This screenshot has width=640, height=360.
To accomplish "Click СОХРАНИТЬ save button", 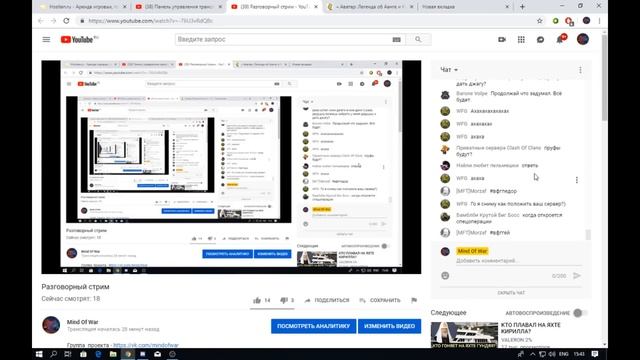I will [380, 300].
